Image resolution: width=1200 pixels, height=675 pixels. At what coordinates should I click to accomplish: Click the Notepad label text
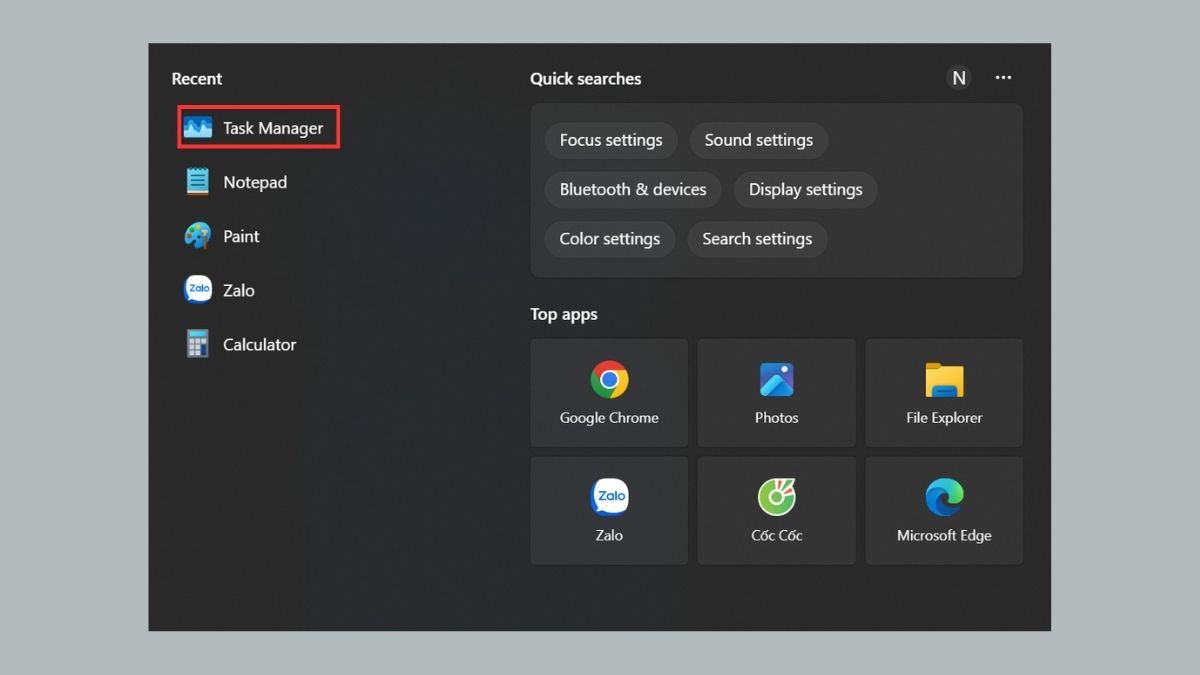(x=255, y=182)
